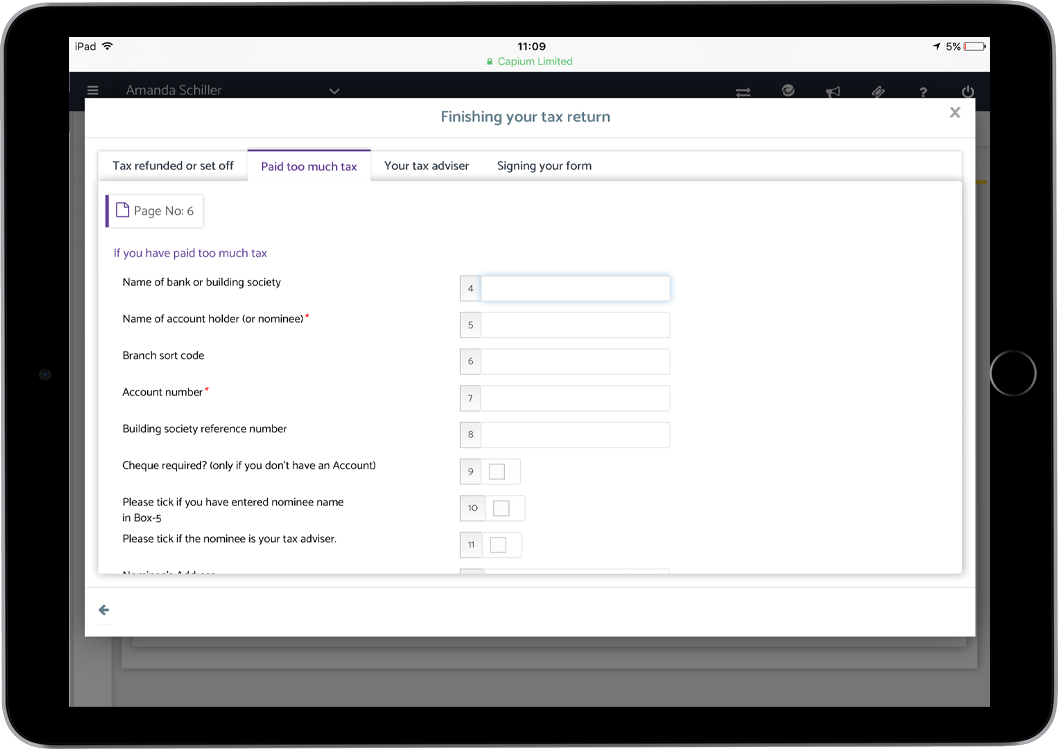Select the Paid too much tax tab
This screenshot has height=749, width=1058.
pos(309,166)
